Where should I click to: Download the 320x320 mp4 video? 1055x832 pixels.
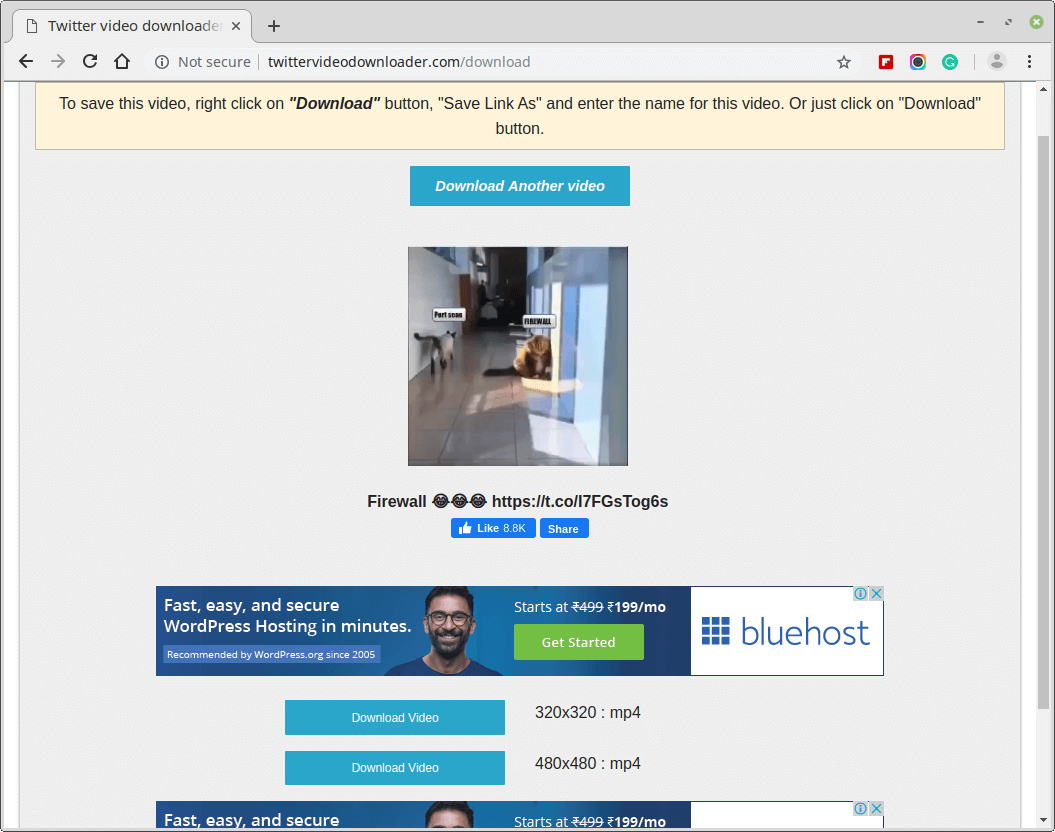coord(394,717)
